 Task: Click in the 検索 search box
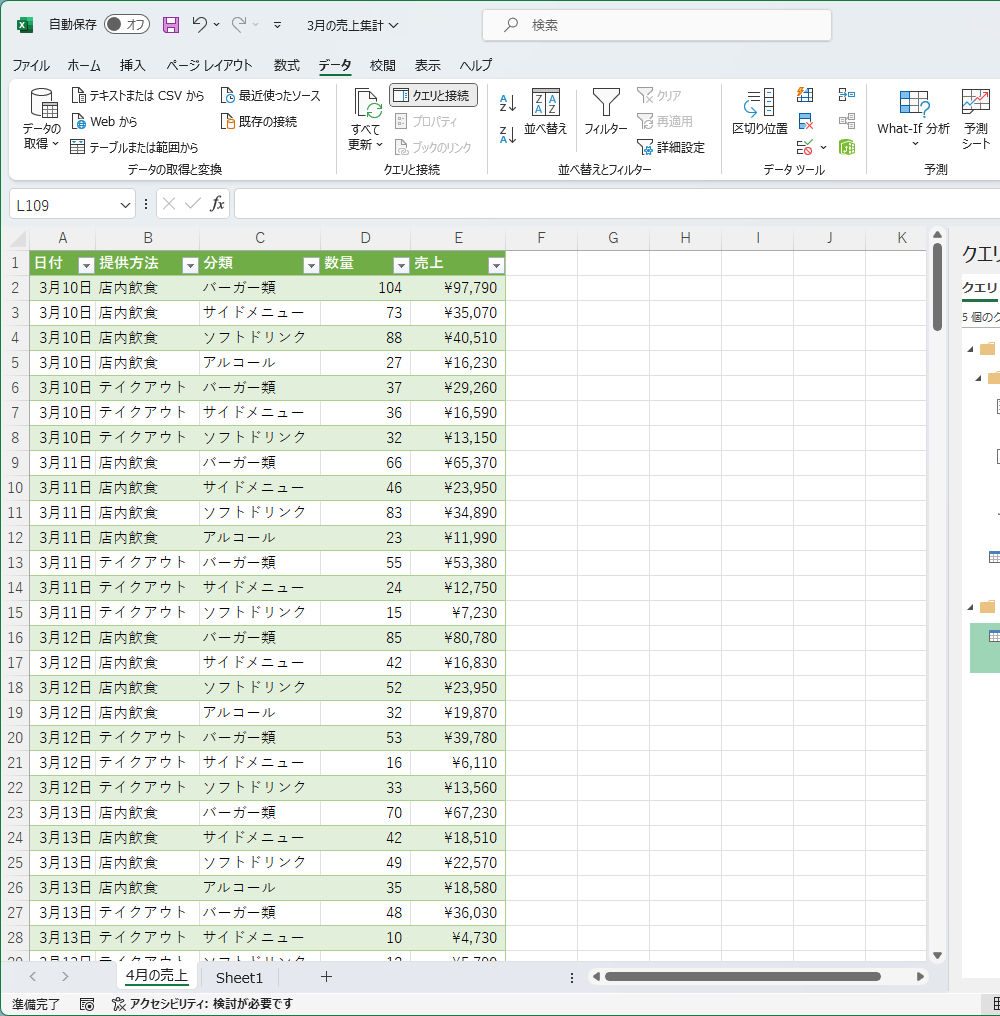[x=656, y=25]
